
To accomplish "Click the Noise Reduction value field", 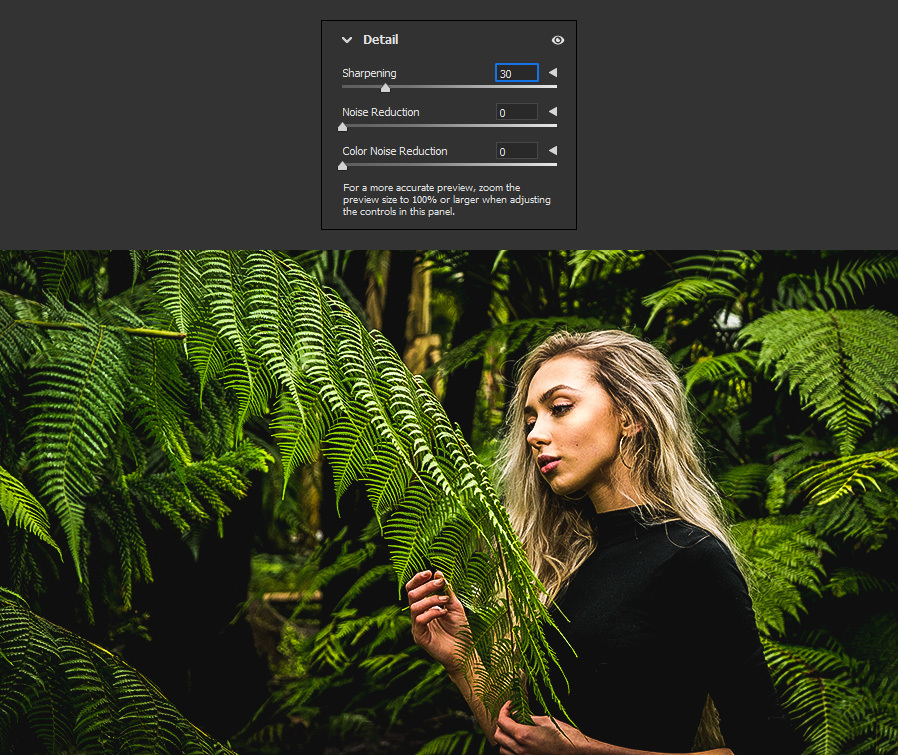I will pos(517,112).
